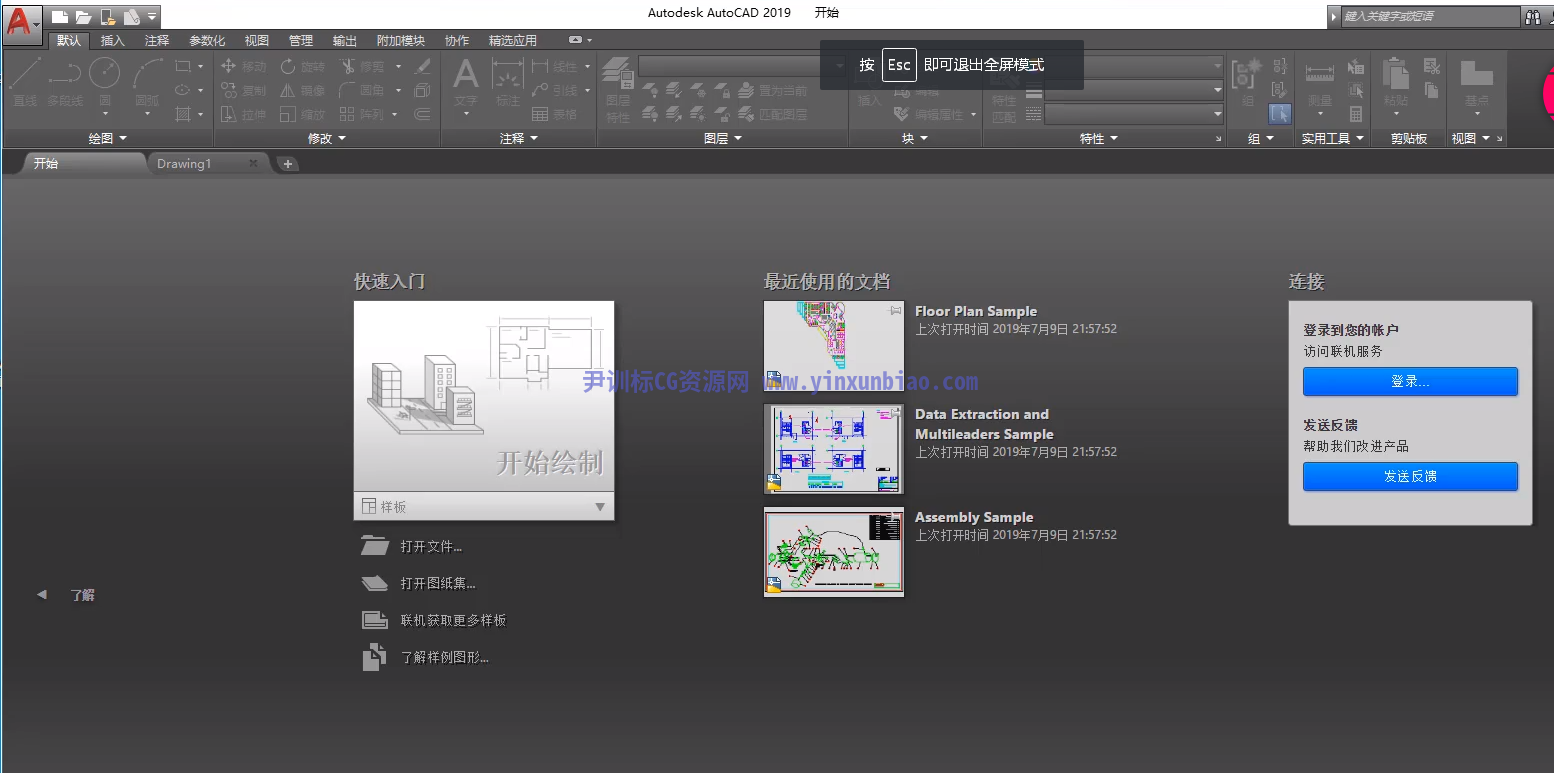Image resolution: width=1554 pixels, height=773 pixels.
Task: Switch to the 插入 ribbon tab
Action: point(113,40)
